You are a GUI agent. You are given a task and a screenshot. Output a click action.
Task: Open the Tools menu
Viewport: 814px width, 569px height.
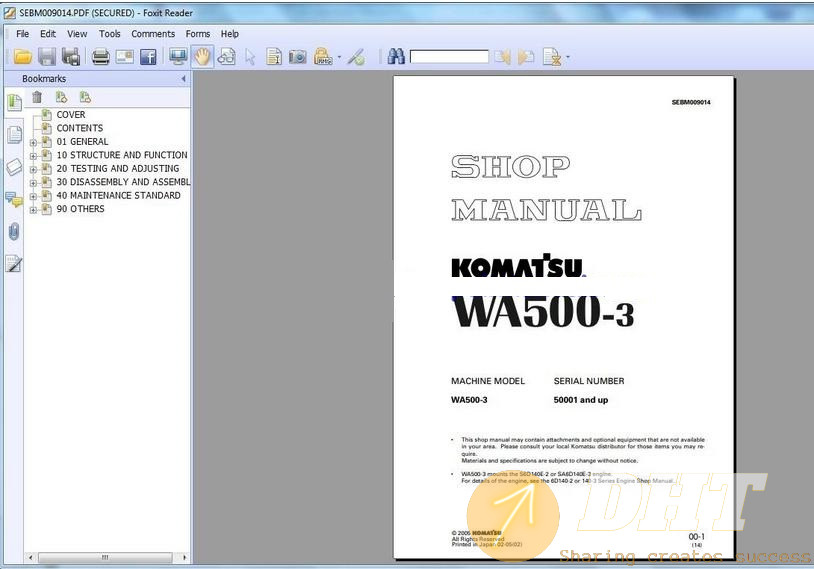coord(110,34)
